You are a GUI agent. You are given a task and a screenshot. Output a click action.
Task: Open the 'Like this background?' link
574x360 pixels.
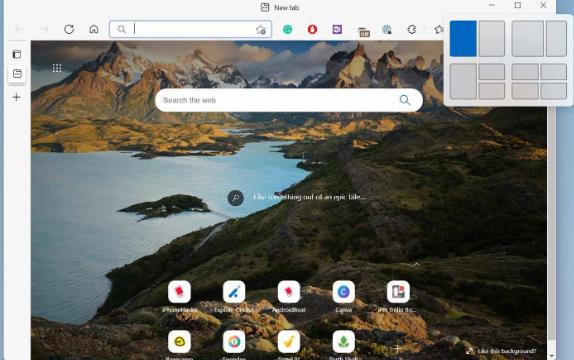(x=502, y=351)
